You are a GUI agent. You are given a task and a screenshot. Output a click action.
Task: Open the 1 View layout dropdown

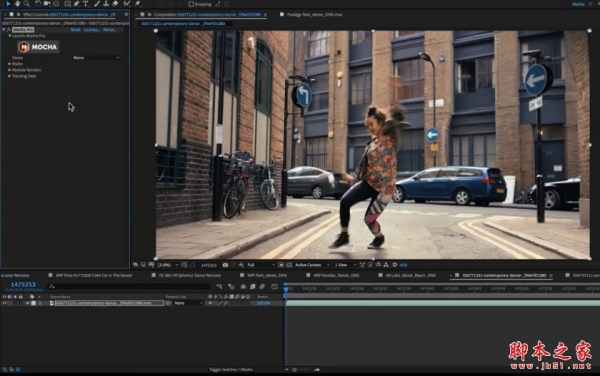tap(345, 265)
